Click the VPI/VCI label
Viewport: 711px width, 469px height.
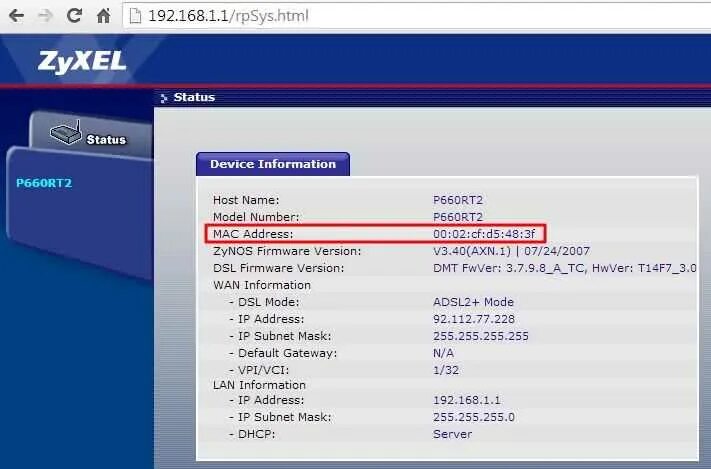pyautogui.click(x=263, y=370)
